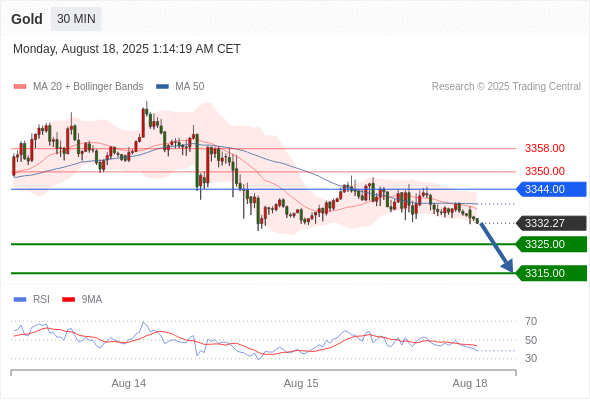This screenshot has height=400, width=590.
Task: Click the 30 MIN timeframe badge
Action: 76,19
